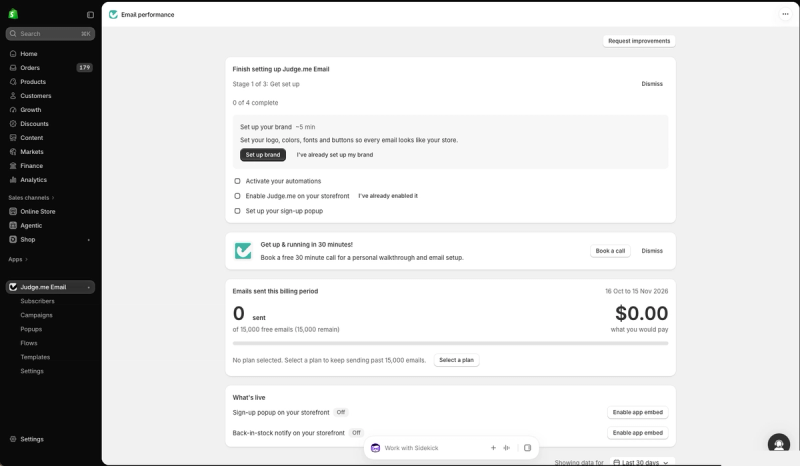The width and height of the screenshot is (800, 466).
Task: Click the emails sent progress bar
Action: (450, 344)
